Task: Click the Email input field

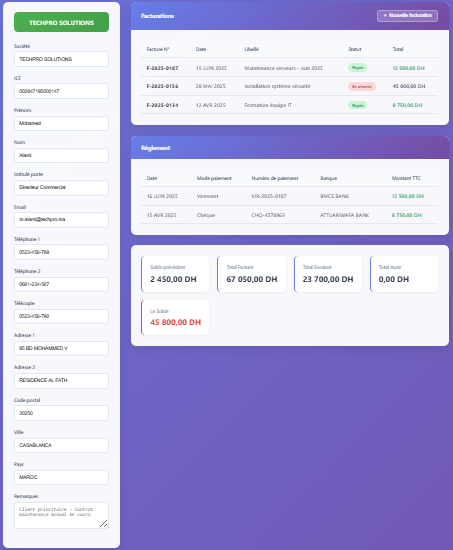Action: 61,220
